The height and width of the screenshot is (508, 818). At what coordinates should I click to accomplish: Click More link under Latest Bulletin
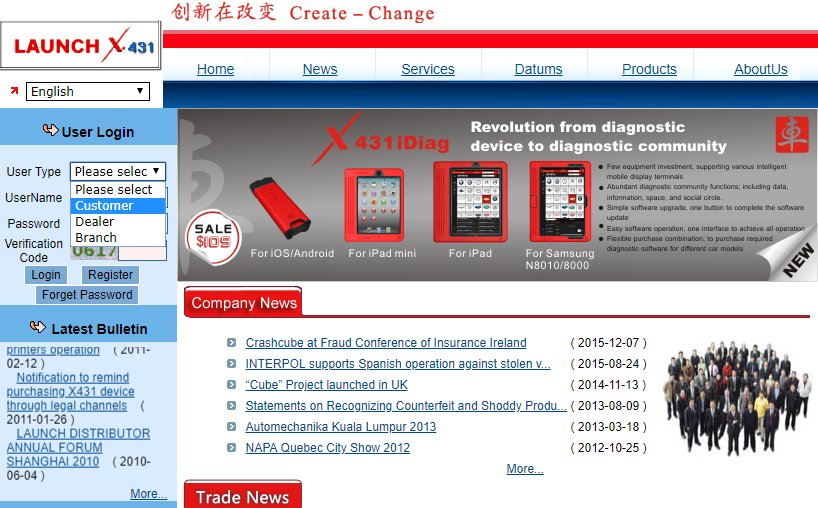click(x=149, y=493)
